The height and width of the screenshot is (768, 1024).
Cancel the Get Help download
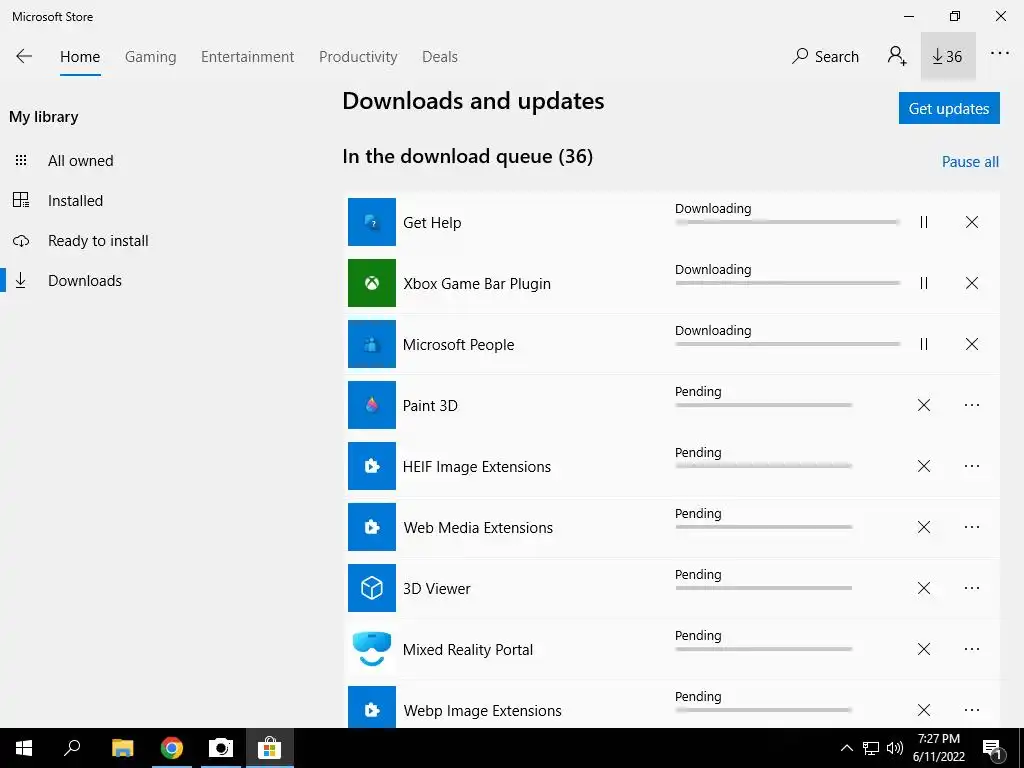pyautogui.click(x=972, y=222)
